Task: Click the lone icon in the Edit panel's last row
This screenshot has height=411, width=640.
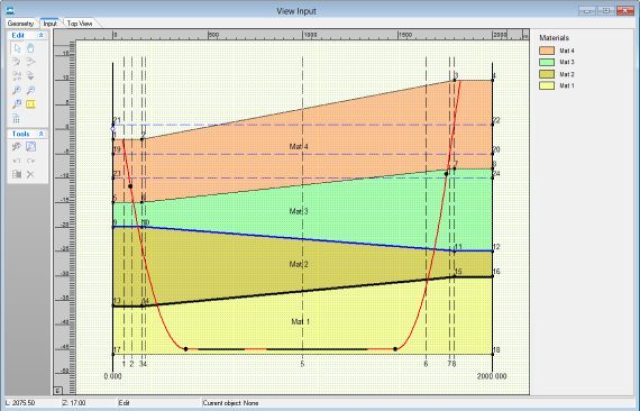Action: pos(17,119)
